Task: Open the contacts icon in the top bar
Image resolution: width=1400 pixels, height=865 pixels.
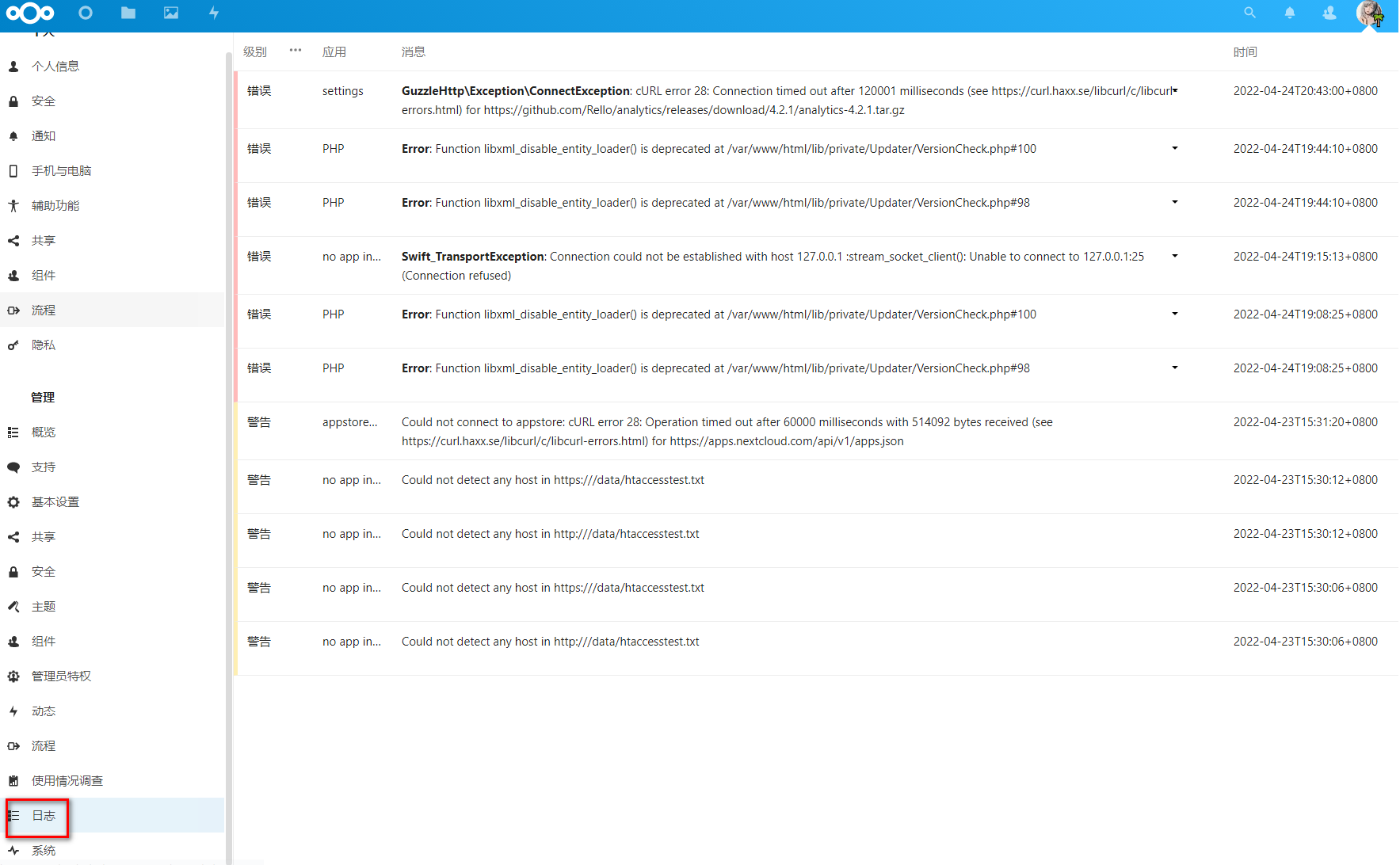Action: pos(1329,13)
